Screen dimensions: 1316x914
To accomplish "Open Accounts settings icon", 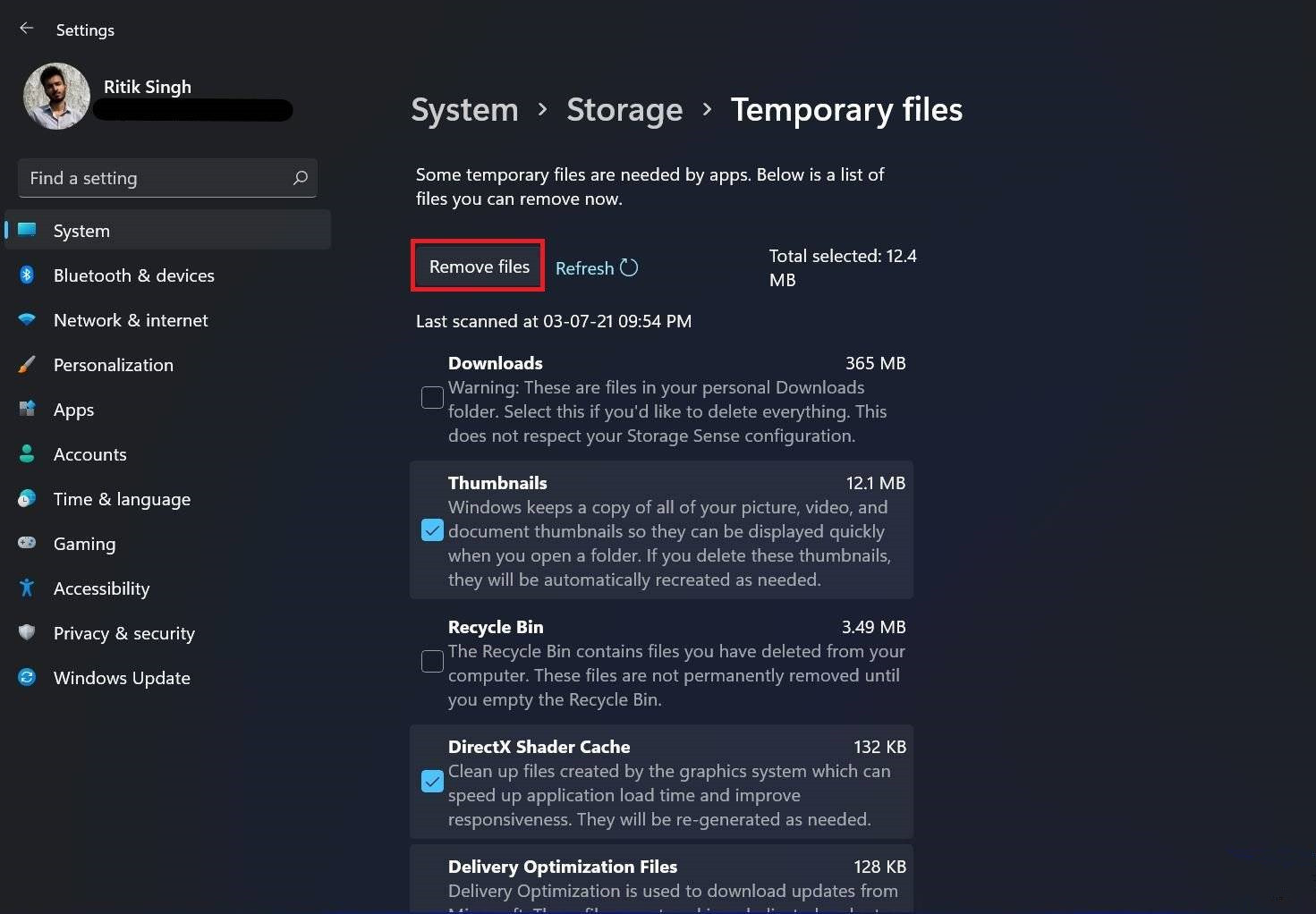I will (27, 454).
